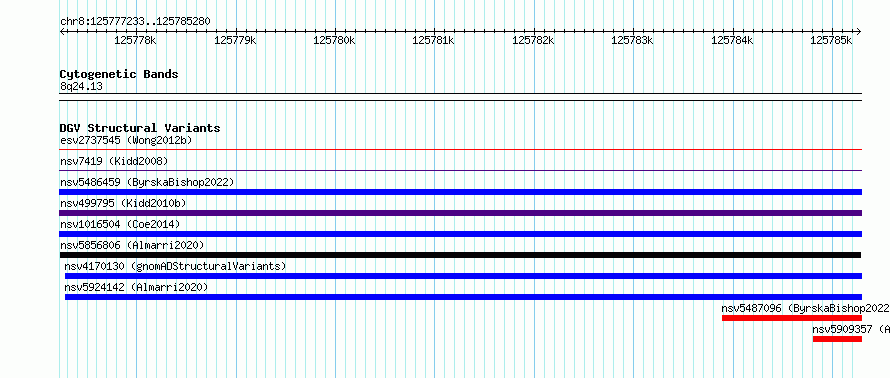This screenshot has height=378, width=890.
Task: Click the black bar under nsv5856806
Action: [461, 255]
